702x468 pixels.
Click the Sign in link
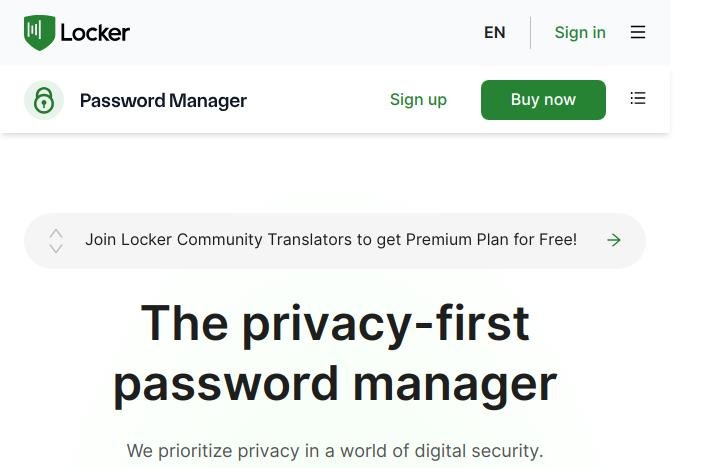tap(580, 32)
